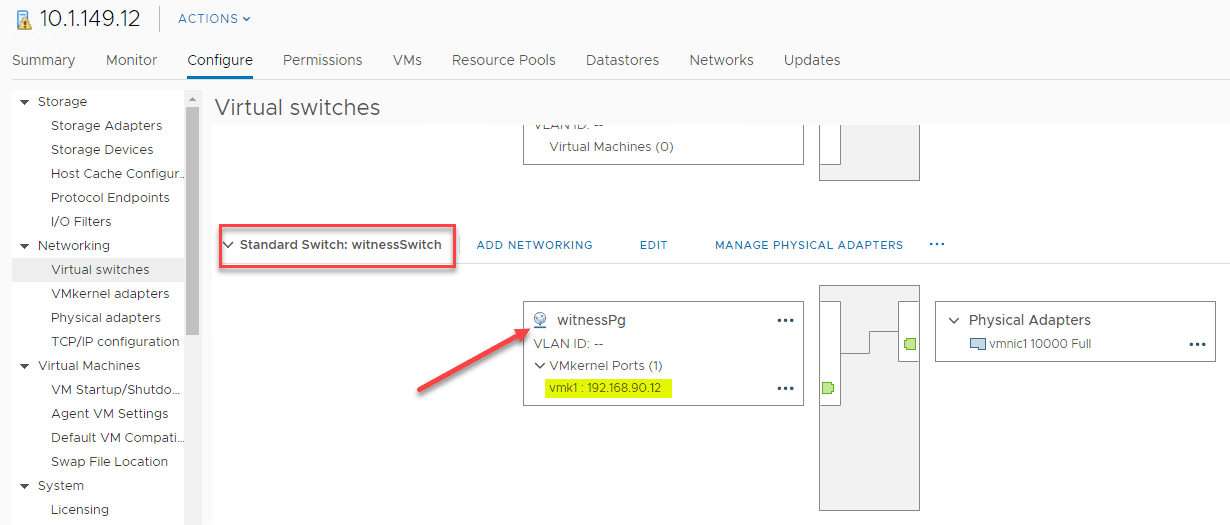The image size is (1230, 525).
Task: Open the Actions dropdown menu
Action: pos(214,19)
